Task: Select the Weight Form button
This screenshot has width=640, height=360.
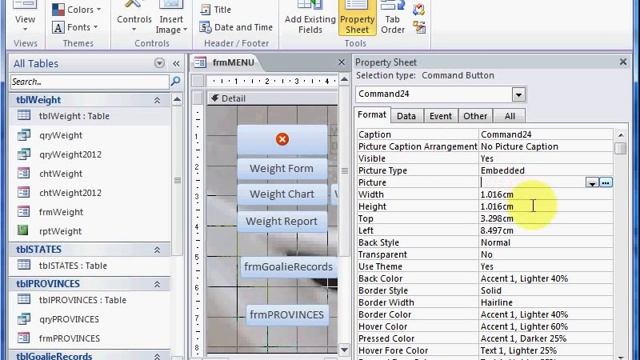Action: (x=282, y=169)
